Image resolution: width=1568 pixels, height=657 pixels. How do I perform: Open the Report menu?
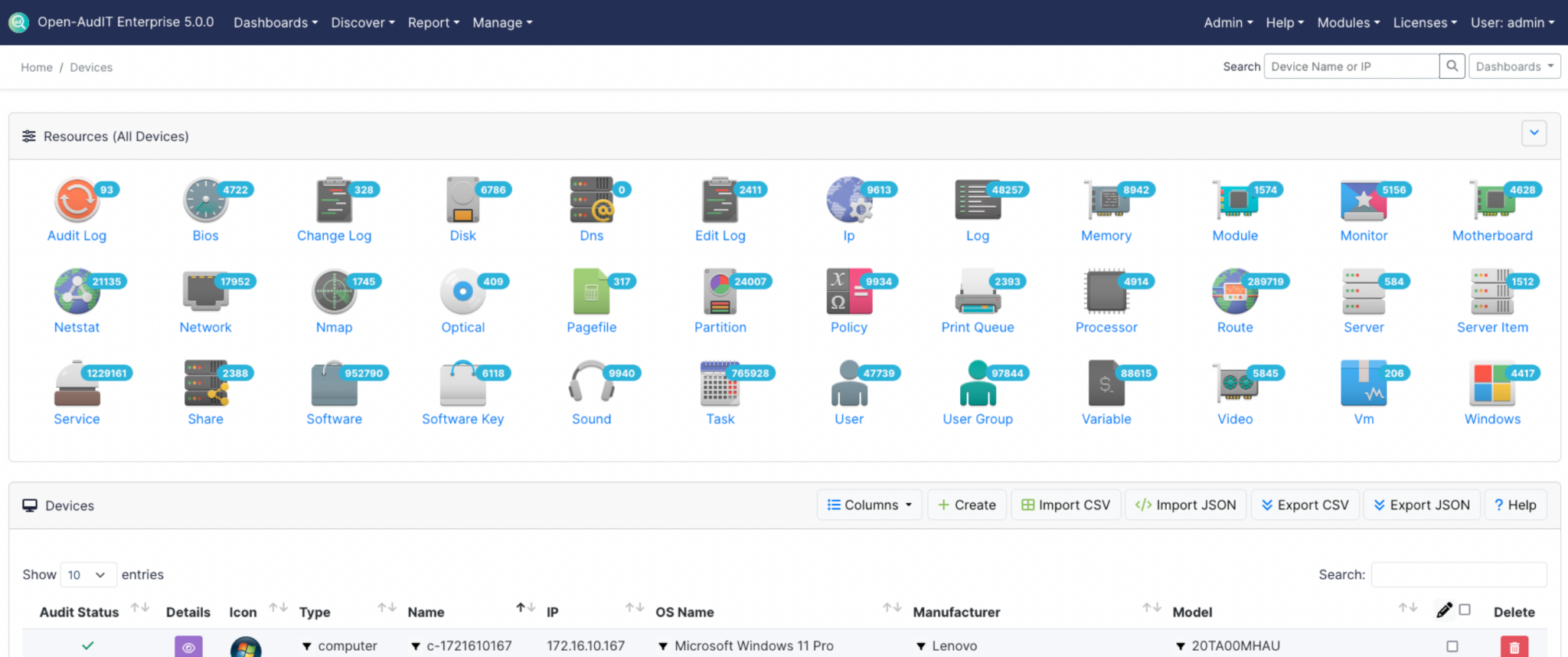click(433, 22)
